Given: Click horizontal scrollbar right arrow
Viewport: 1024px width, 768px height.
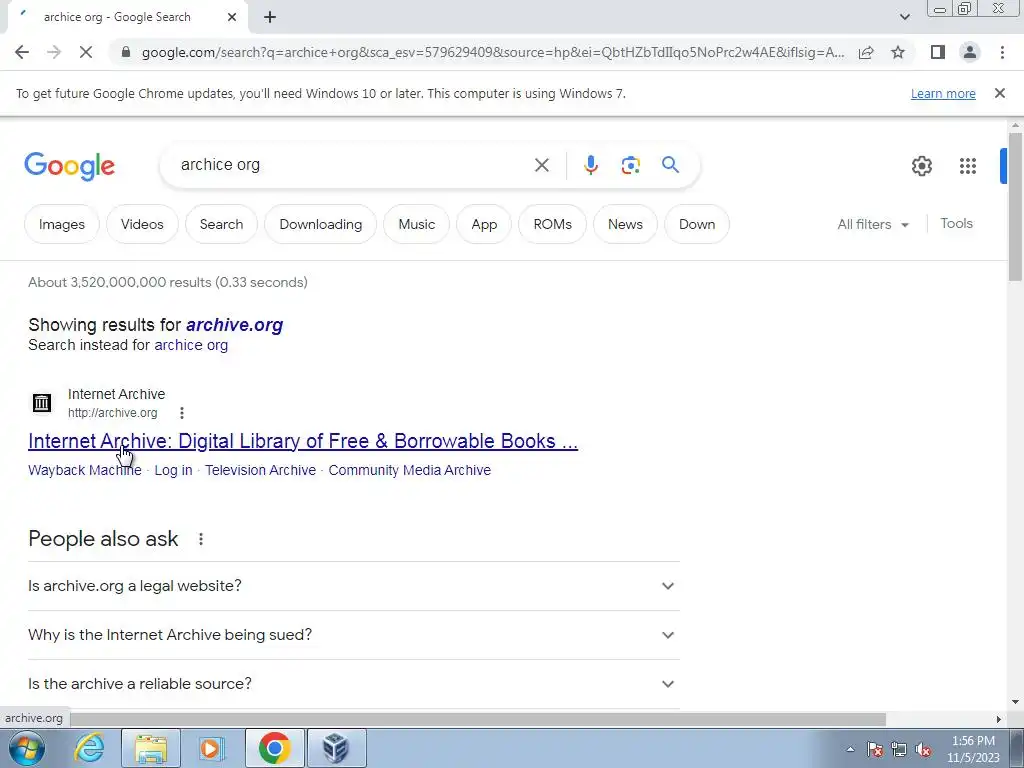Looking at the screenshot, I should pos(999,719).
